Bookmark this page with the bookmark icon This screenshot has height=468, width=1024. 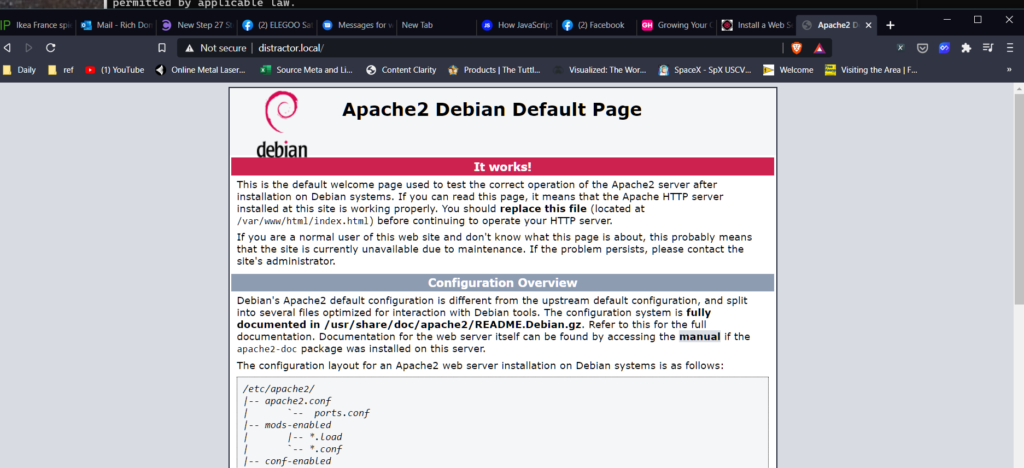coord(162,48)
